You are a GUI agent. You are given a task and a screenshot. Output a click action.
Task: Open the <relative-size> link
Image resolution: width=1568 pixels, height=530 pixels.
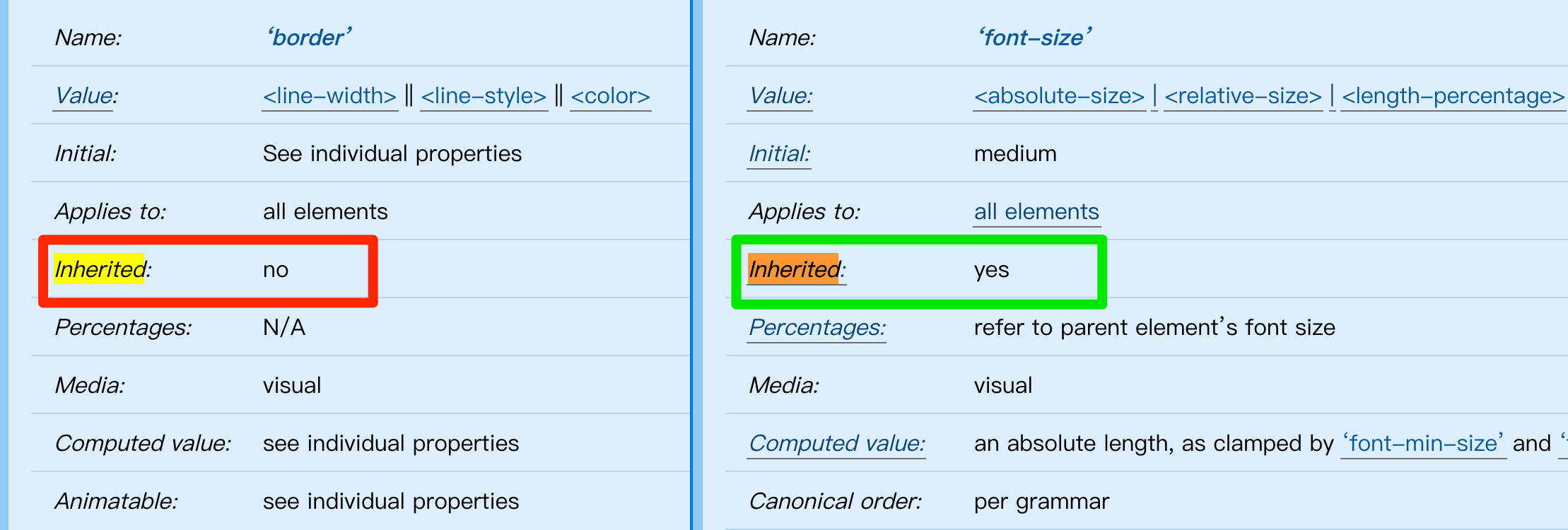coord(1243,95)
